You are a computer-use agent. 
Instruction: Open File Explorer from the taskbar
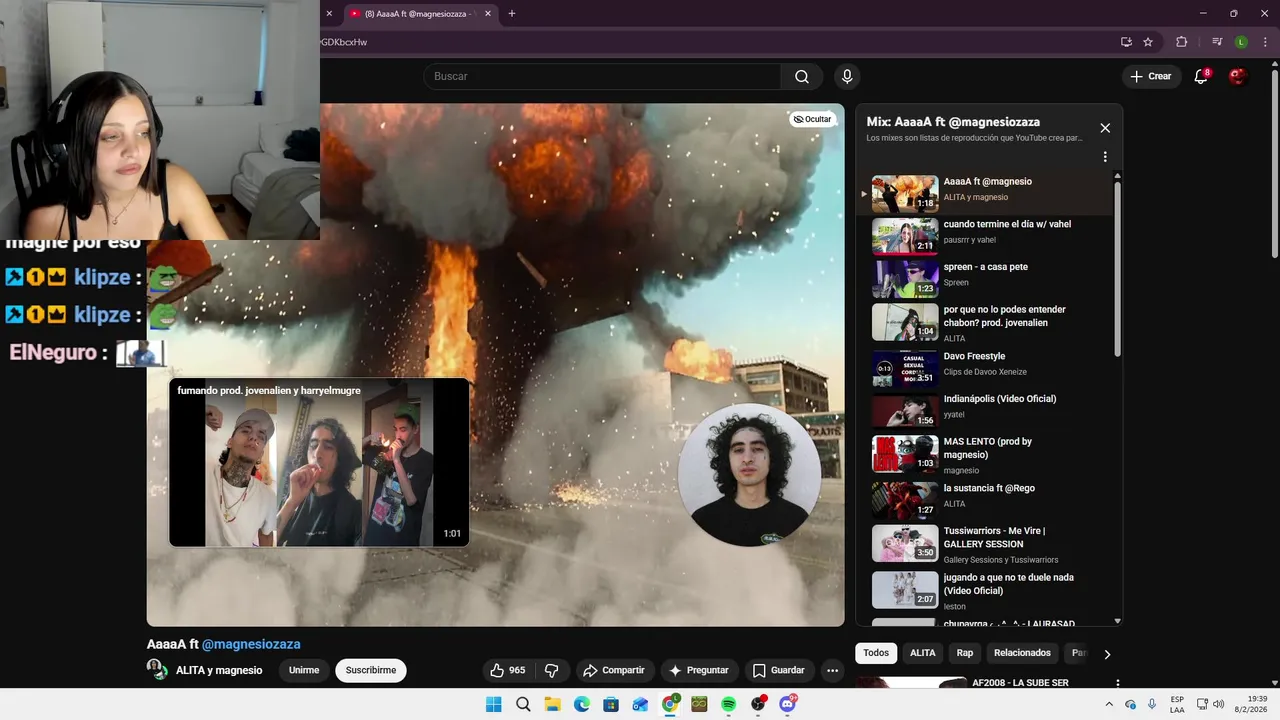click(552, 704)
